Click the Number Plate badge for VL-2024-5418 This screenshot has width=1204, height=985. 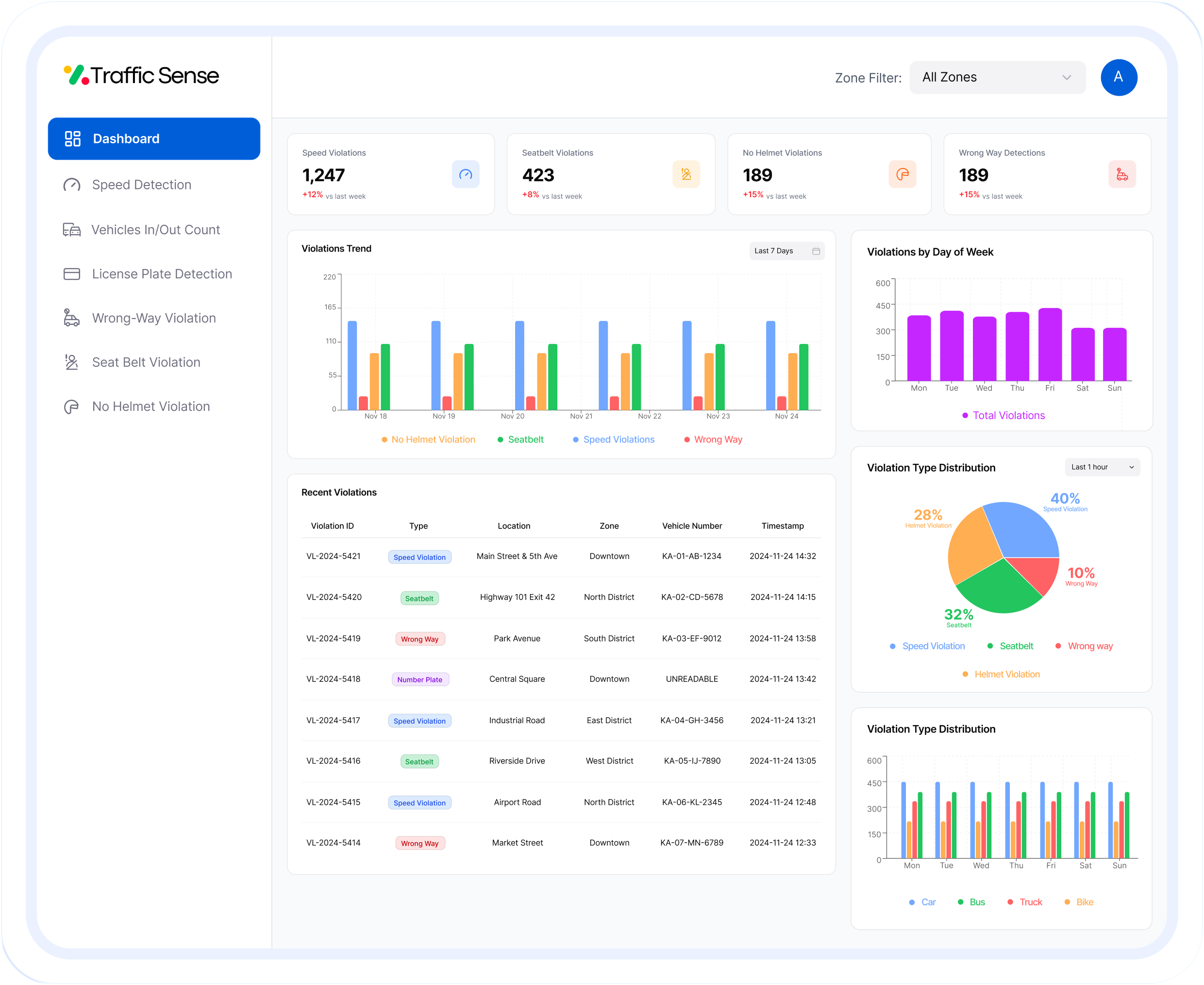[419, 680]
